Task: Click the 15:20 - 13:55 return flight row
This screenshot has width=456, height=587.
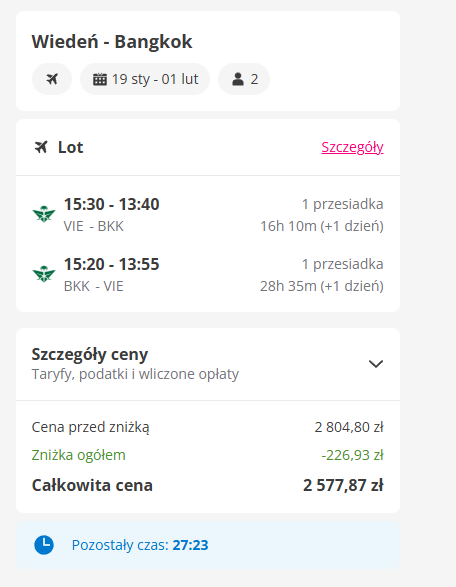Action: point(208,275)
